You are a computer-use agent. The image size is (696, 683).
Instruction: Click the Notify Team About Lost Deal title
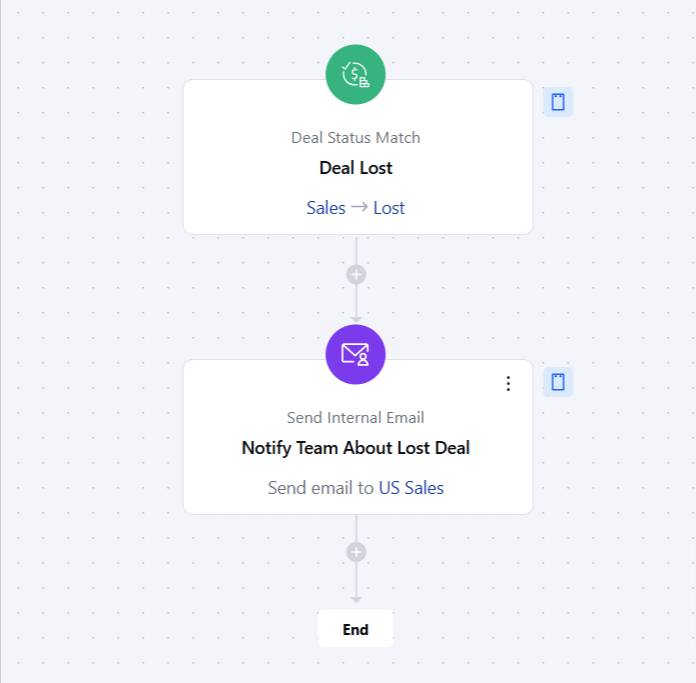[x=356, y=448]
